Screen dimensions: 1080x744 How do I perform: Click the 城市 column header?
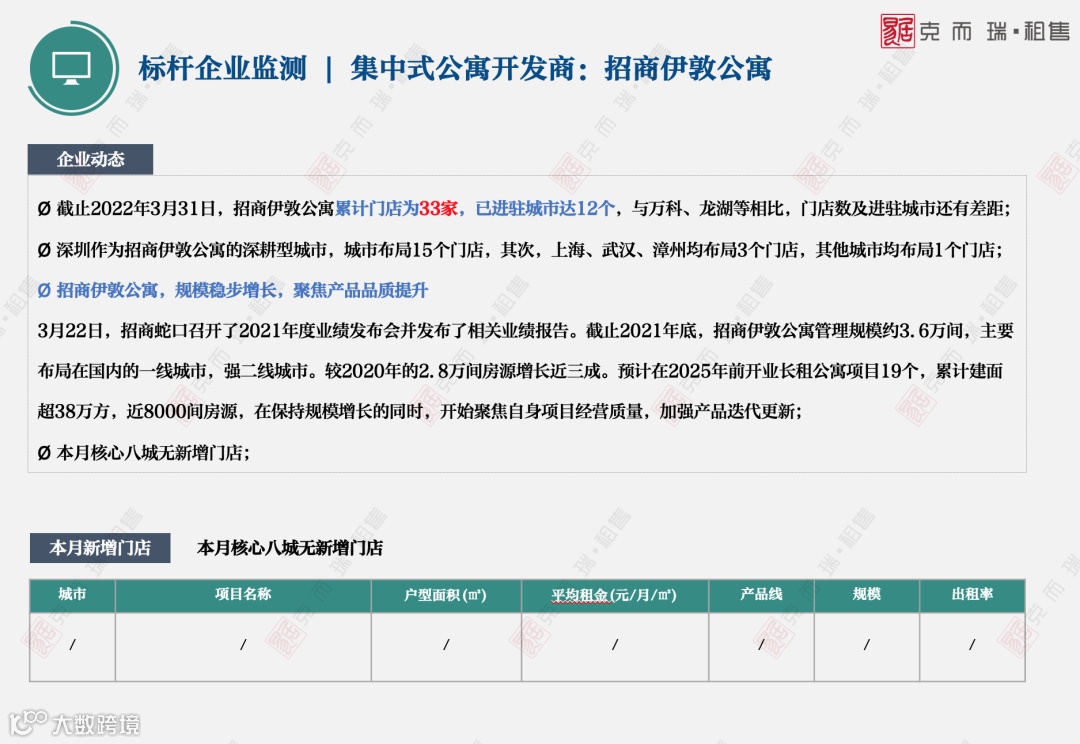click(x=72, y=595)
